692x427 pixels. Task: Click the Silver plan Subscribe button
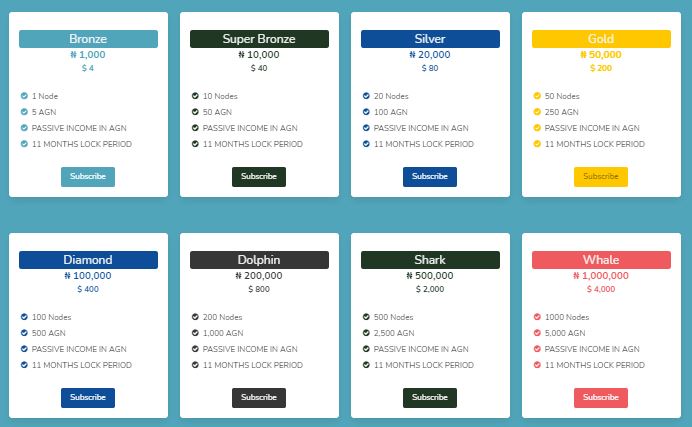coord(430,176)
